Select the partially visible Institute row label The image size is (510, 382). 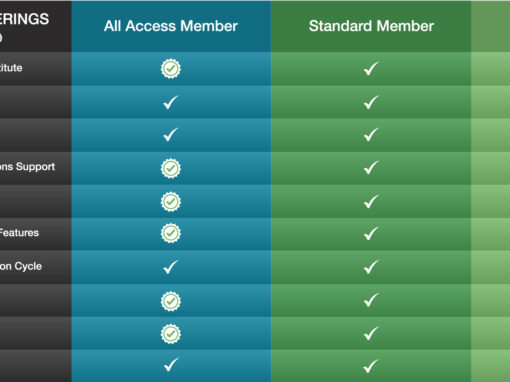pos(11,68)
